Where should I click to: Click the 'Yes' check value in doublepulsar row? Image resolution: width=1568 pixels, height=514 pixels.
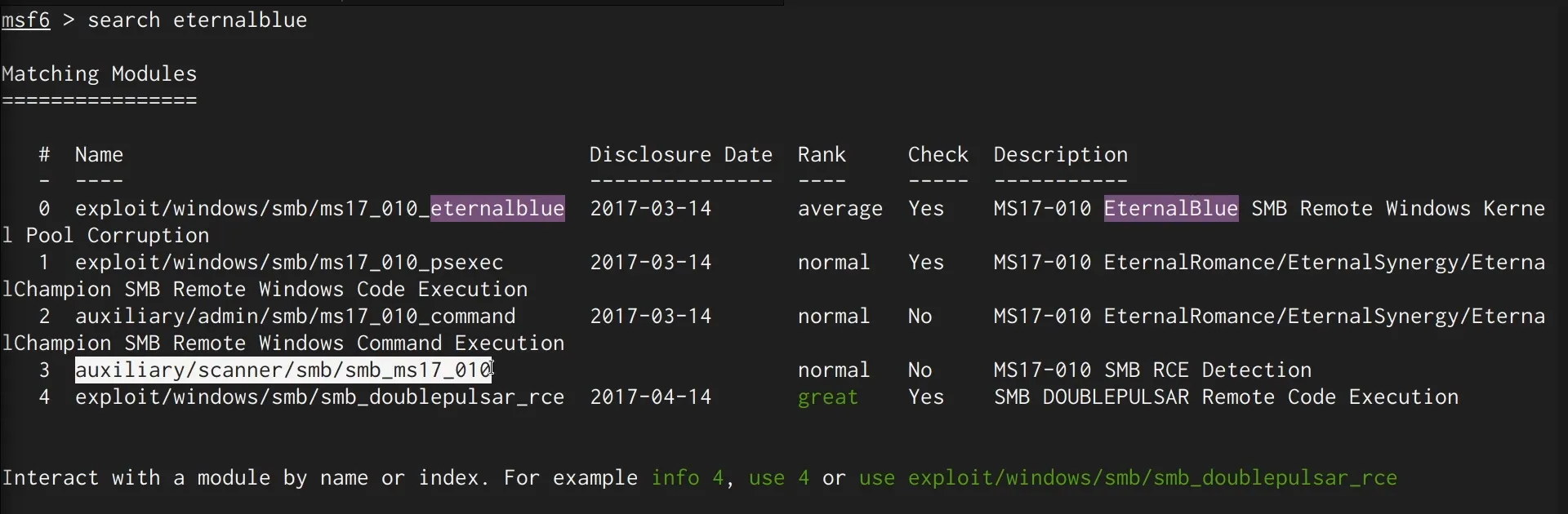click(x=926, y=397)
